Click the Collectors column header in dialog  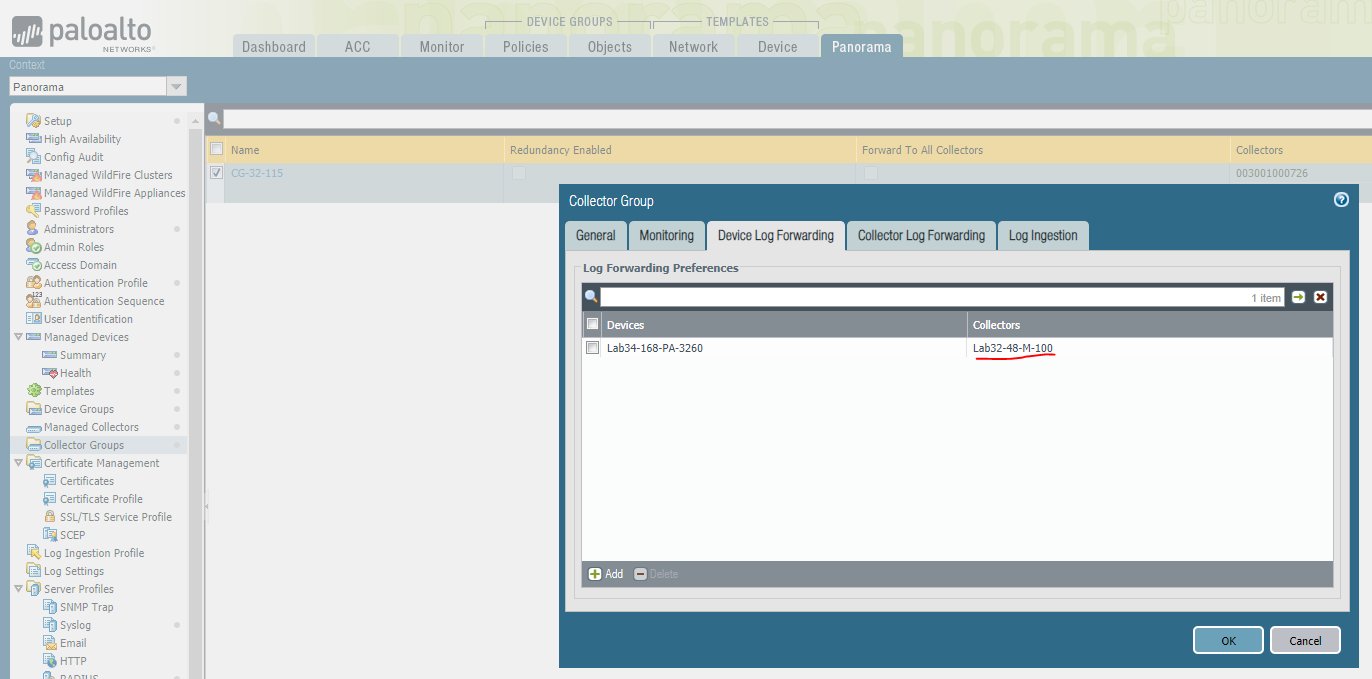click(1150, 325)
